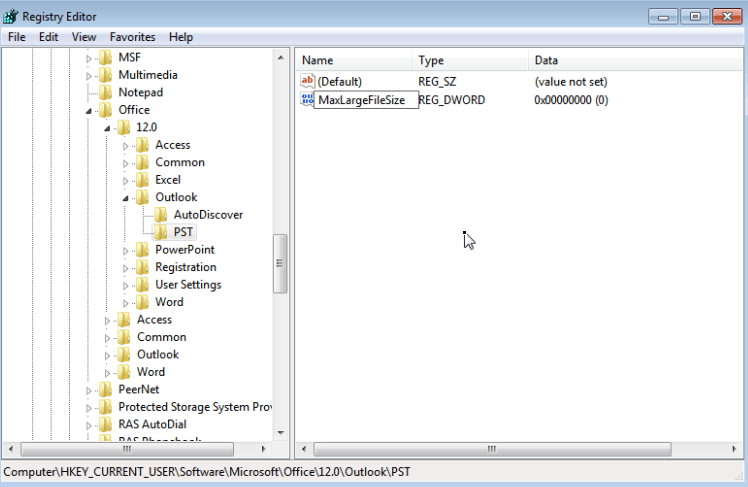Viewport: 748px width, 487px height.
Task: Open the Edit menu
Action: click(48, 37)
